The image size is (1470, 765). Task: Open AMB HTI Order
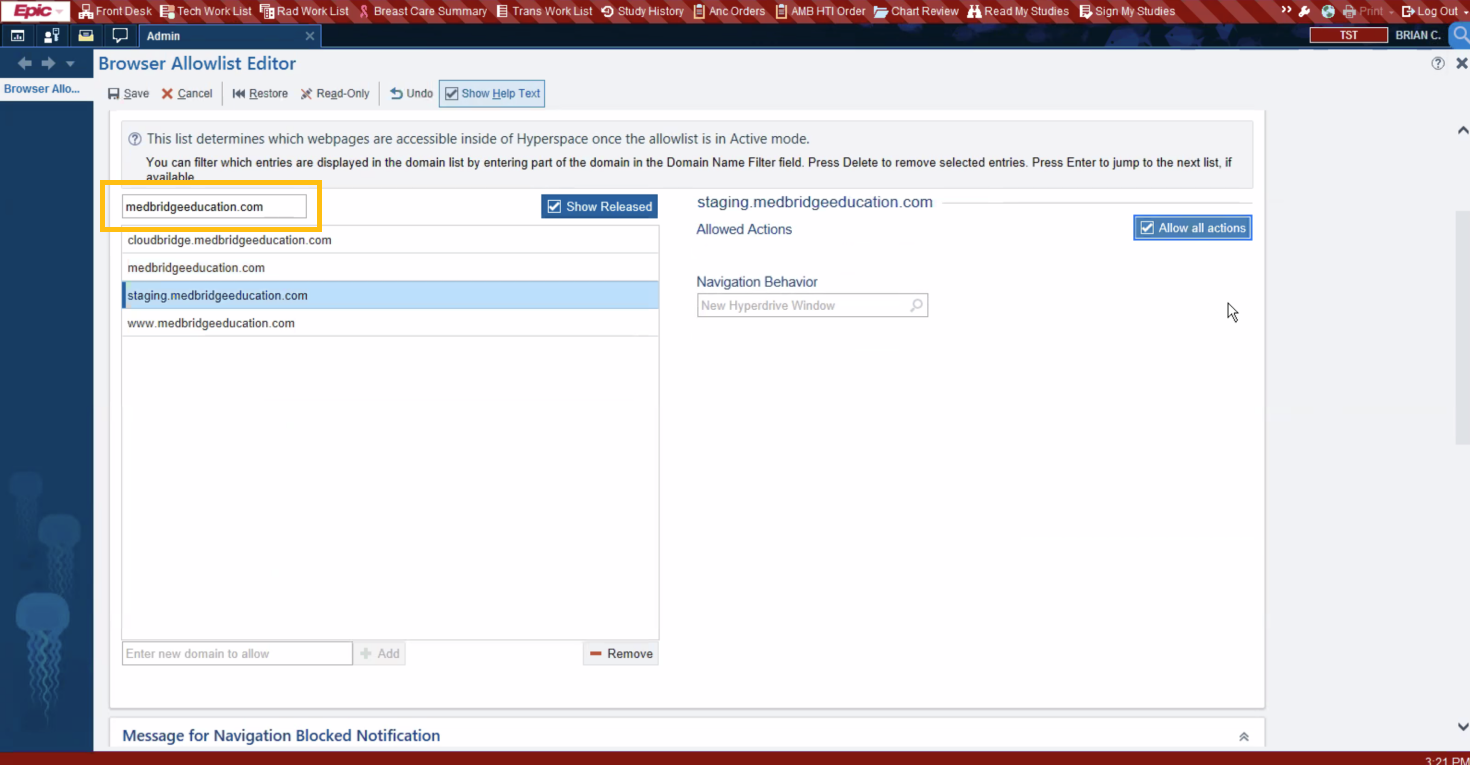point(820,11)
